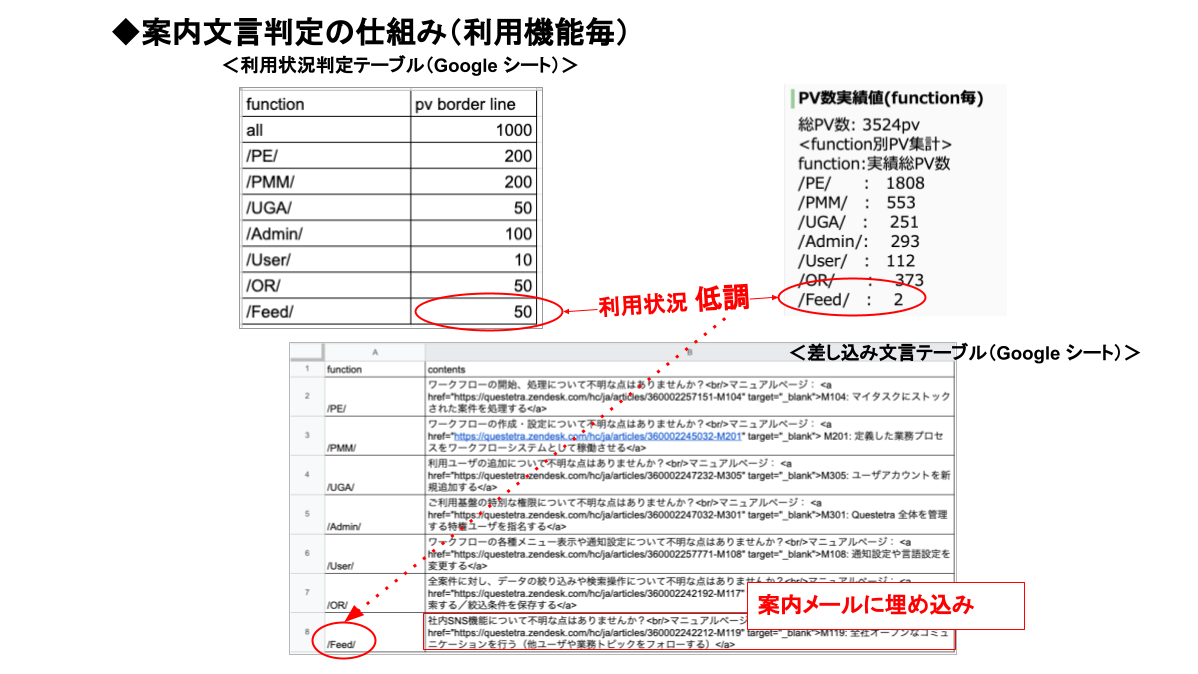Screen dimensions: 1198x674
Task: Click the blue questetra.zendesk.com M201 hyperlink
Action: click(x=596, y=436)
